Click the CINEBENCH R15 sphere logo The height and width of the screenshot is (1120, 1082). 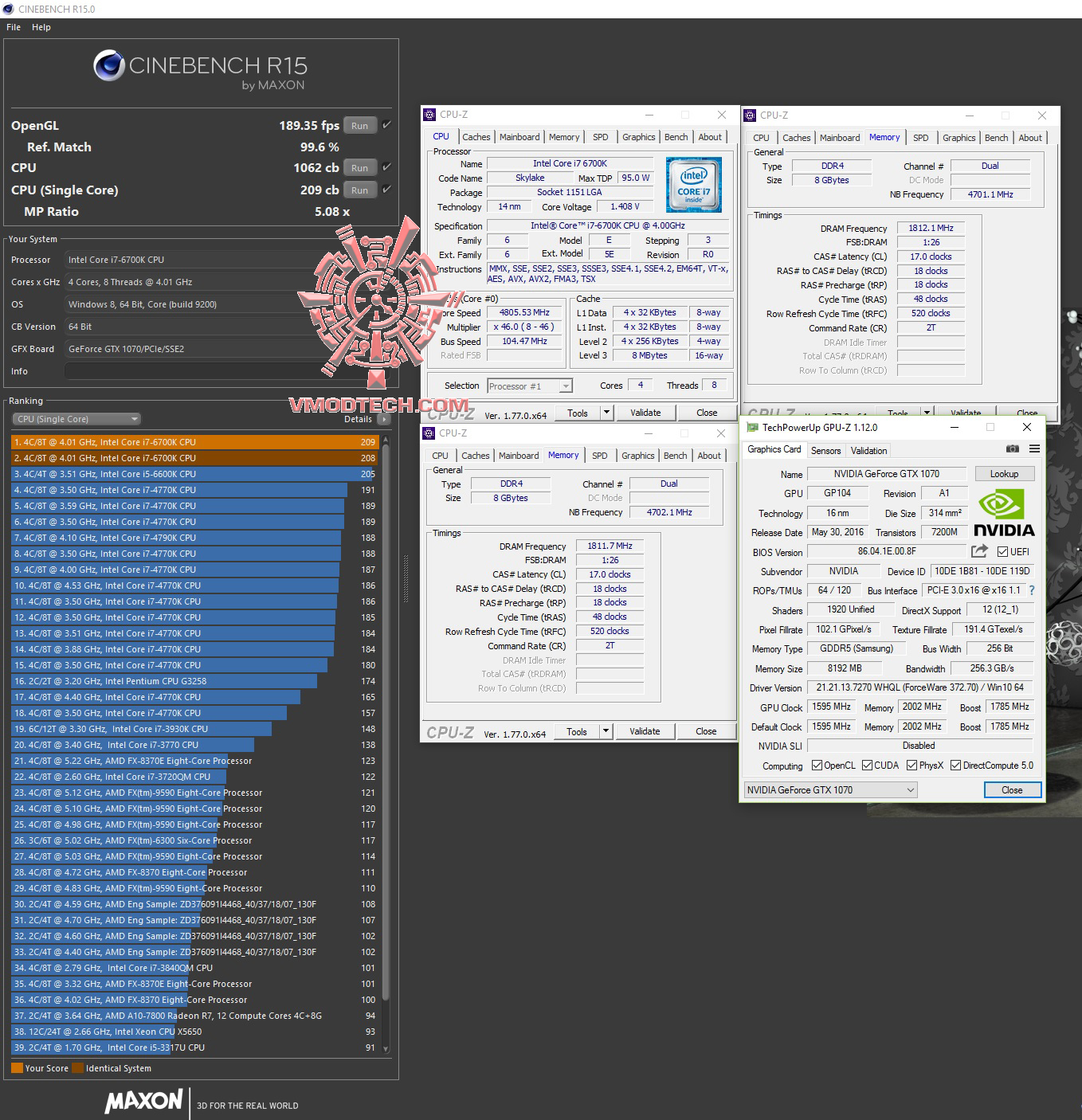click(109, 66)
